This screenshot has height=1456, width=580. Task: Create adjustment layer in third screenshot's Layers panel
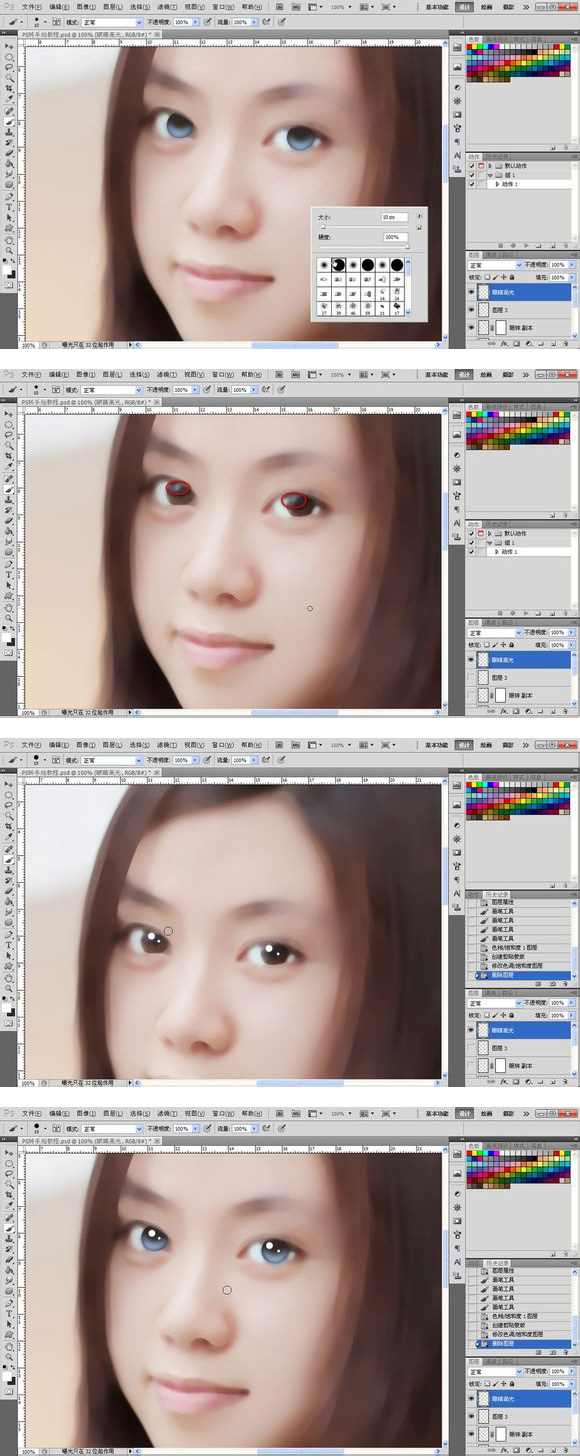tap(529, 1081)
